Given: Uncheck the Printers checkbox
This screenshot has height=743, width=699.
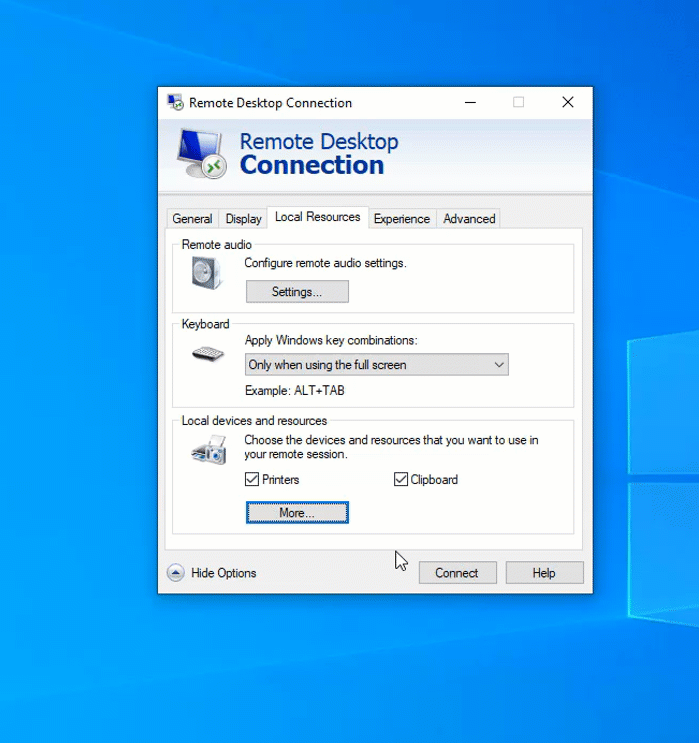Looking at the screenshot, I should 252,479.
